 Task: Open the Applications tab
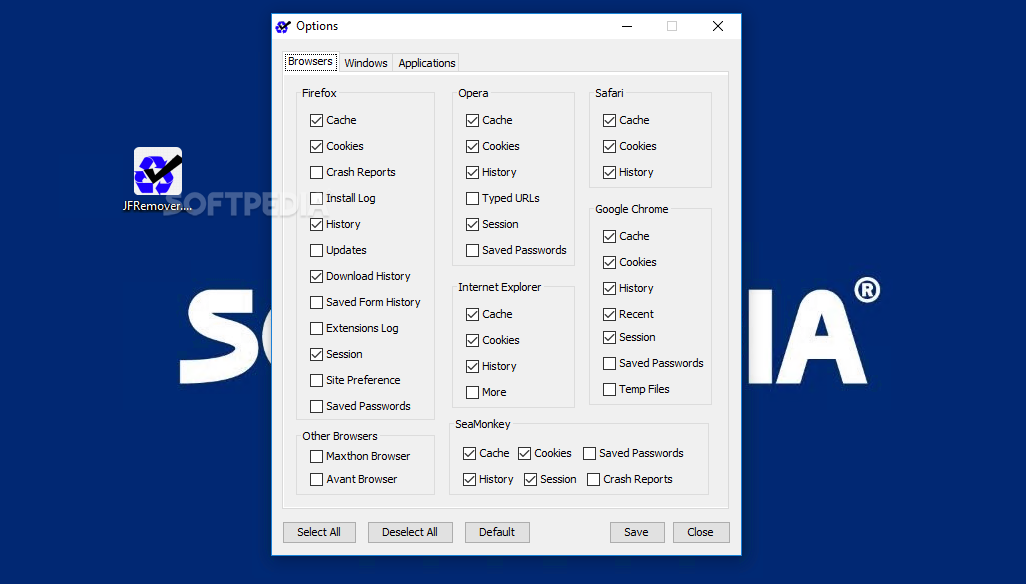(x=427, y=63)
